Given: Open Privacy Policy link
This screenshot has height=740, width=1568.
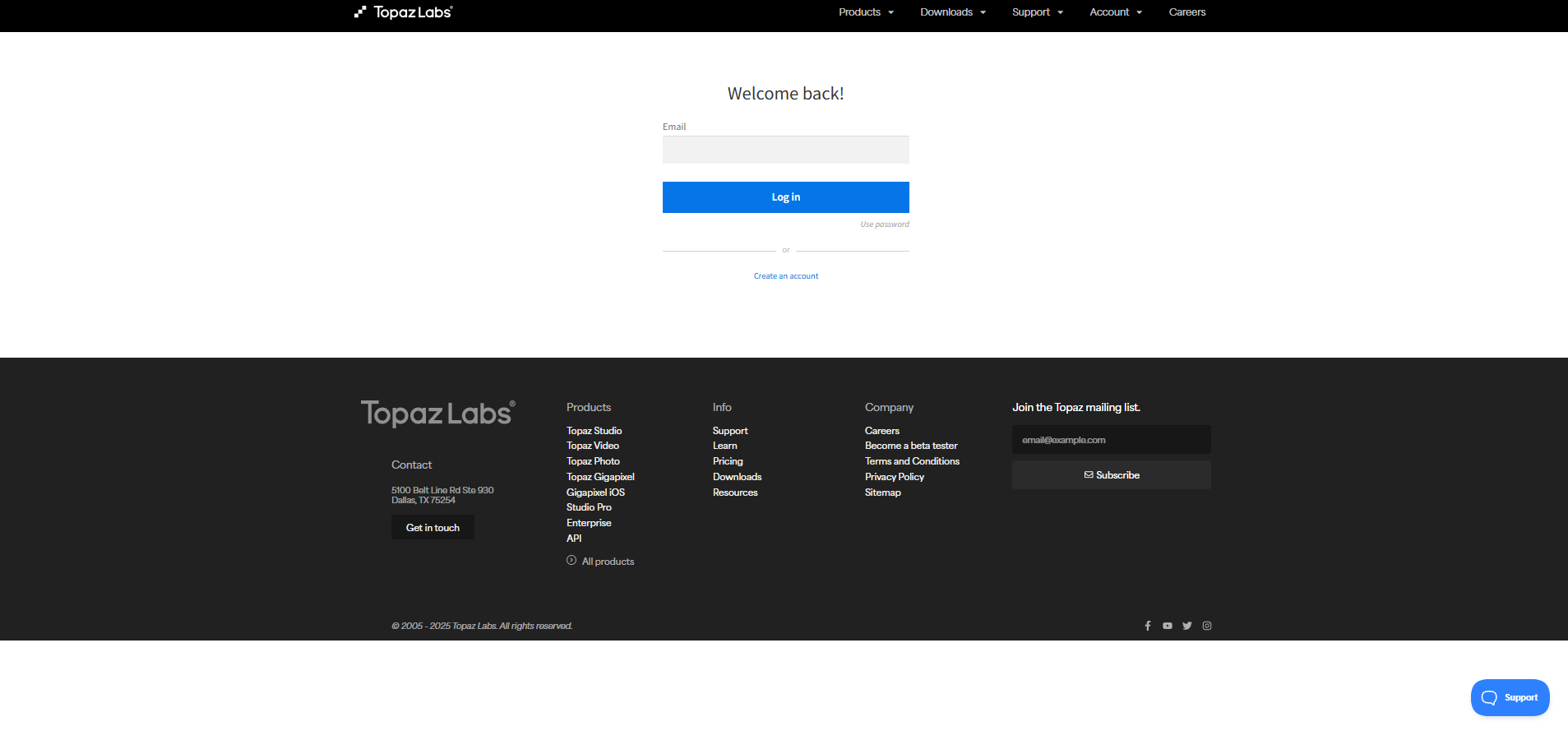Looking at the screenshot, I should pyautogui.click(x=895, y=477).
